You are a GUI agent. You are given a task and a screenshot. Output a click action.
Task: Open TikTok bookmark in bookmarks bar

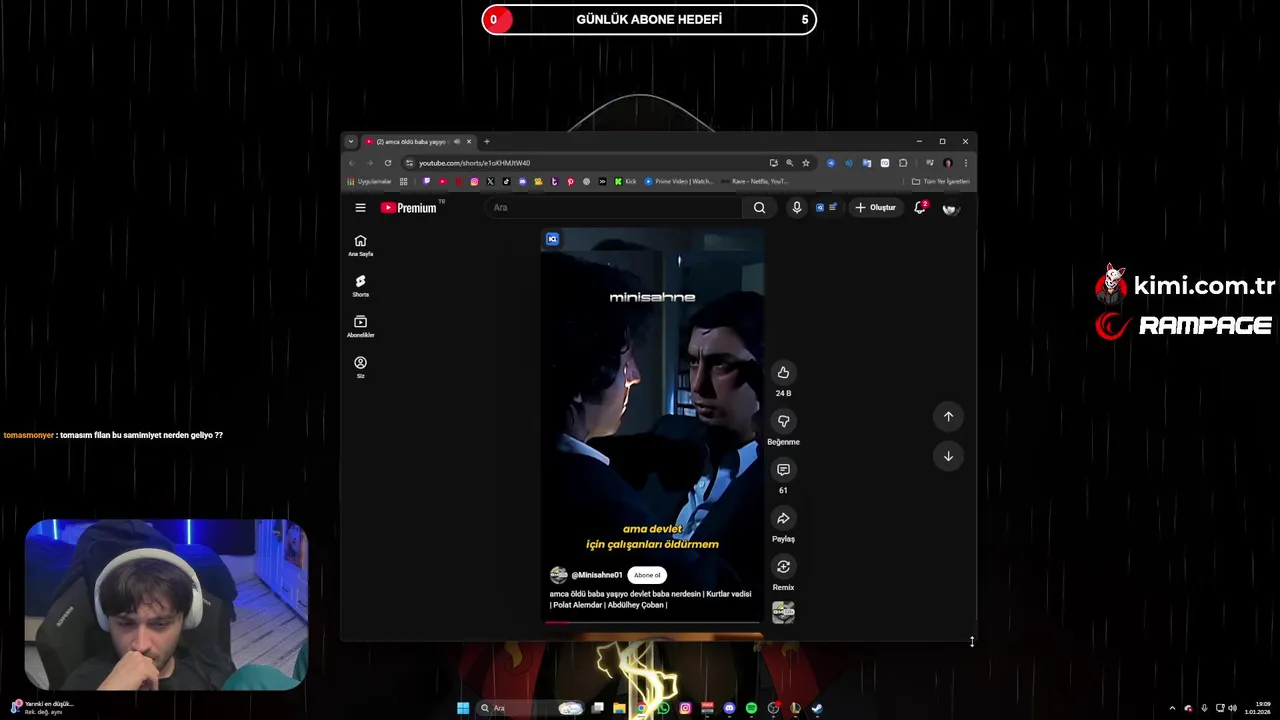506,181
